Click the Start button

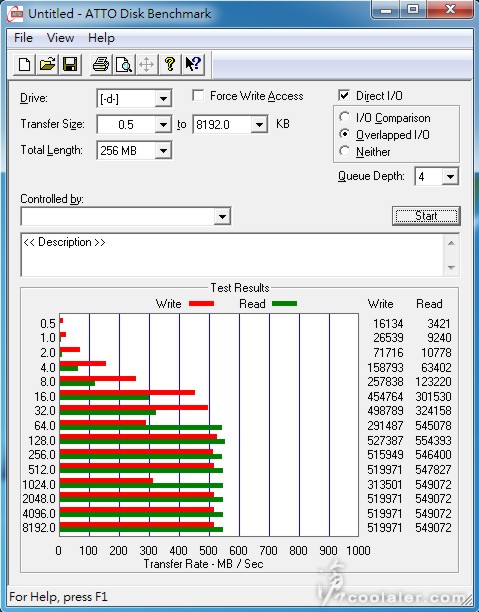[426, 216]
